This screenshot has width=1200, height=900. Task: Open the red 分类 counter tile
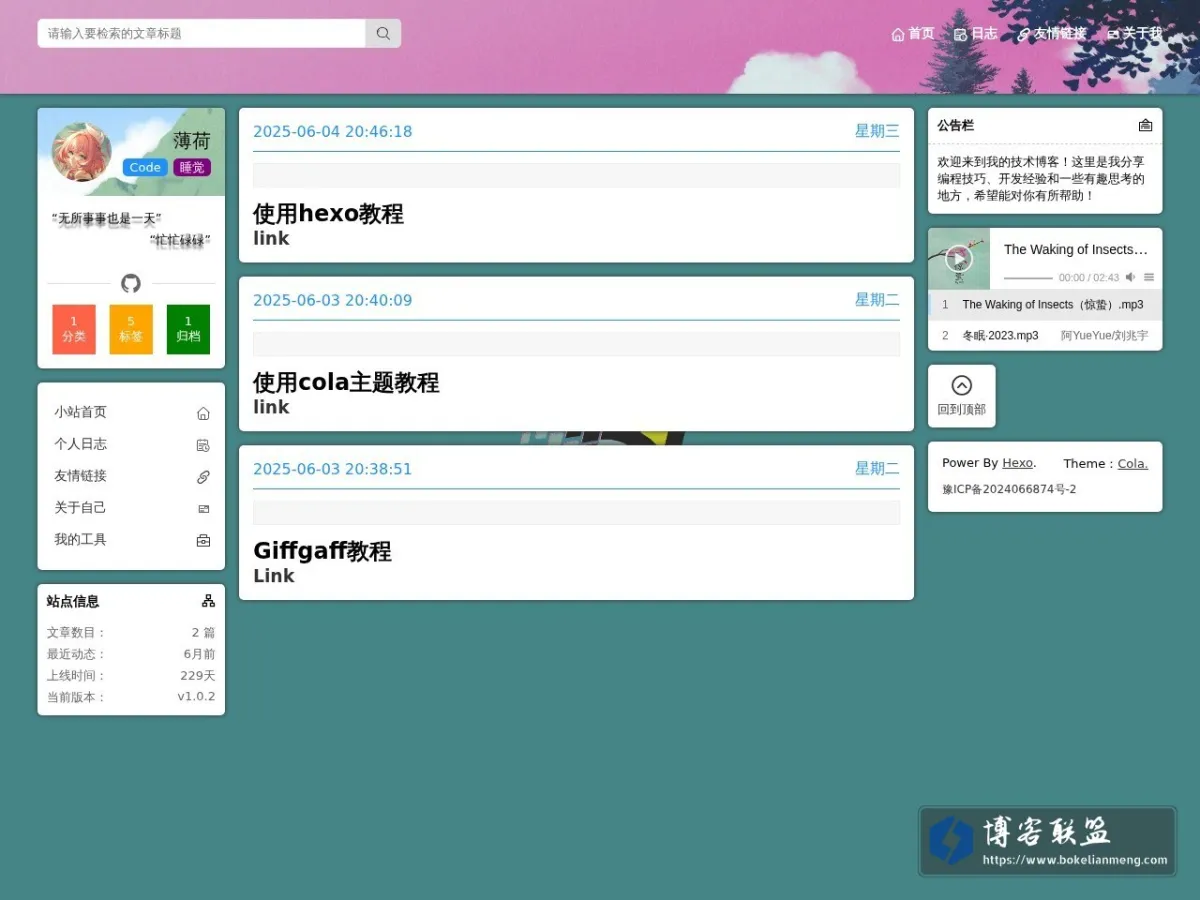pyautogui.click(x=74, y=329)
